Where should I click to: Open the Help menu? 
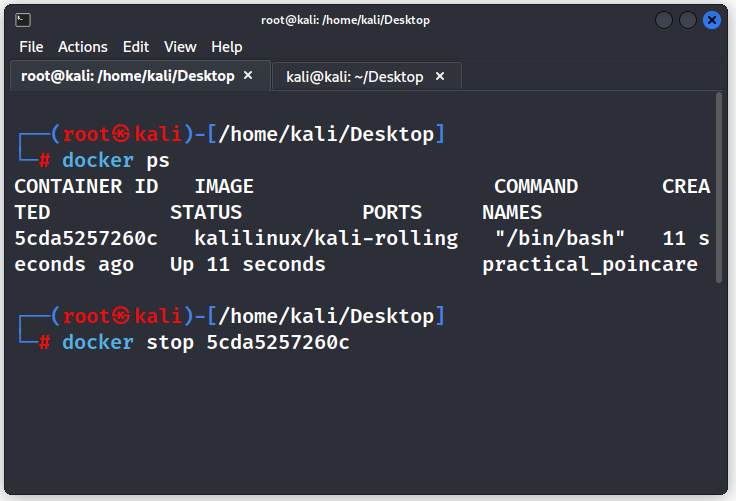[x=227, y=47]
